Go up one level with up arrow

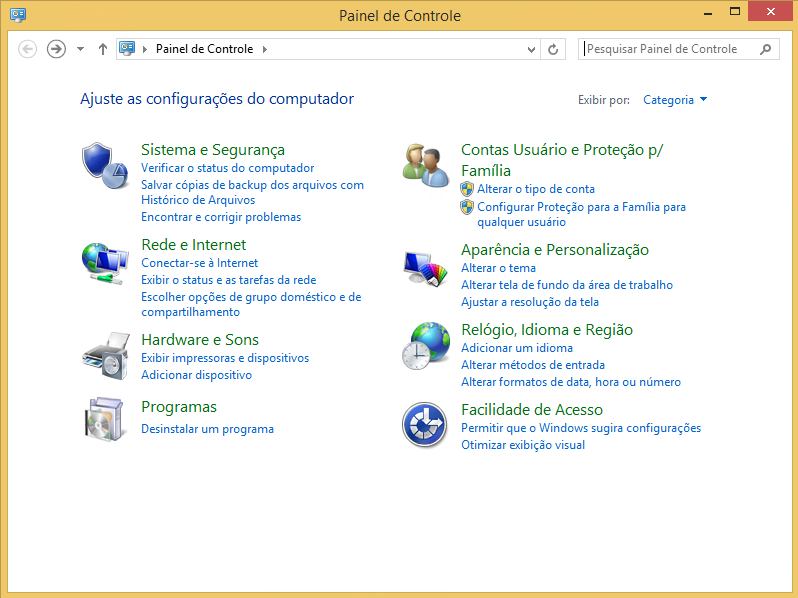103,49
